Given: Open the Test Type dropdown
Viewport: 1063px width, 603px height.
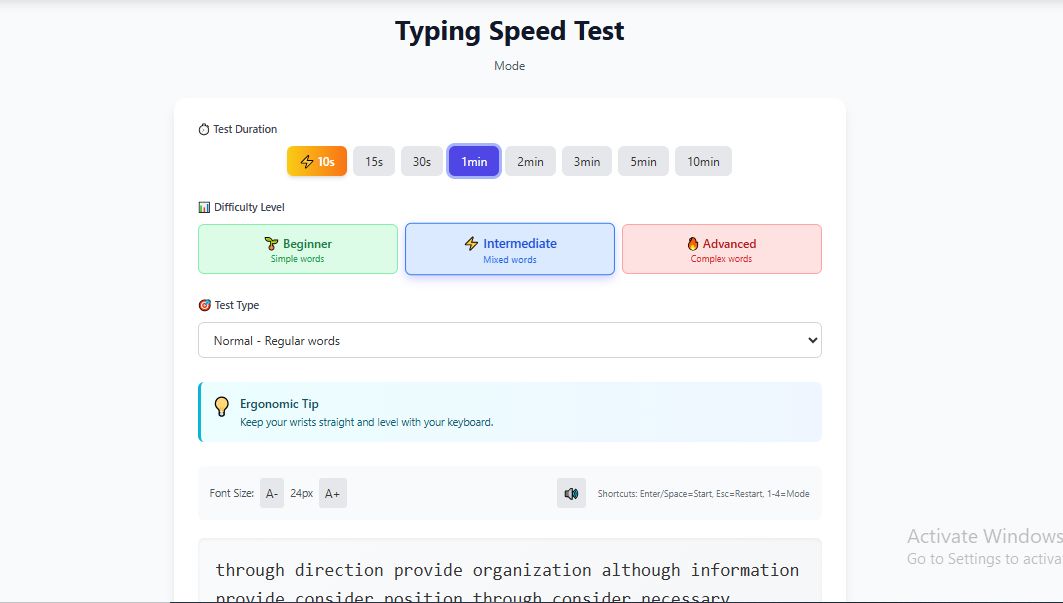Looking at the screenshot, I should pyautogui.click(x=509, y=340).
